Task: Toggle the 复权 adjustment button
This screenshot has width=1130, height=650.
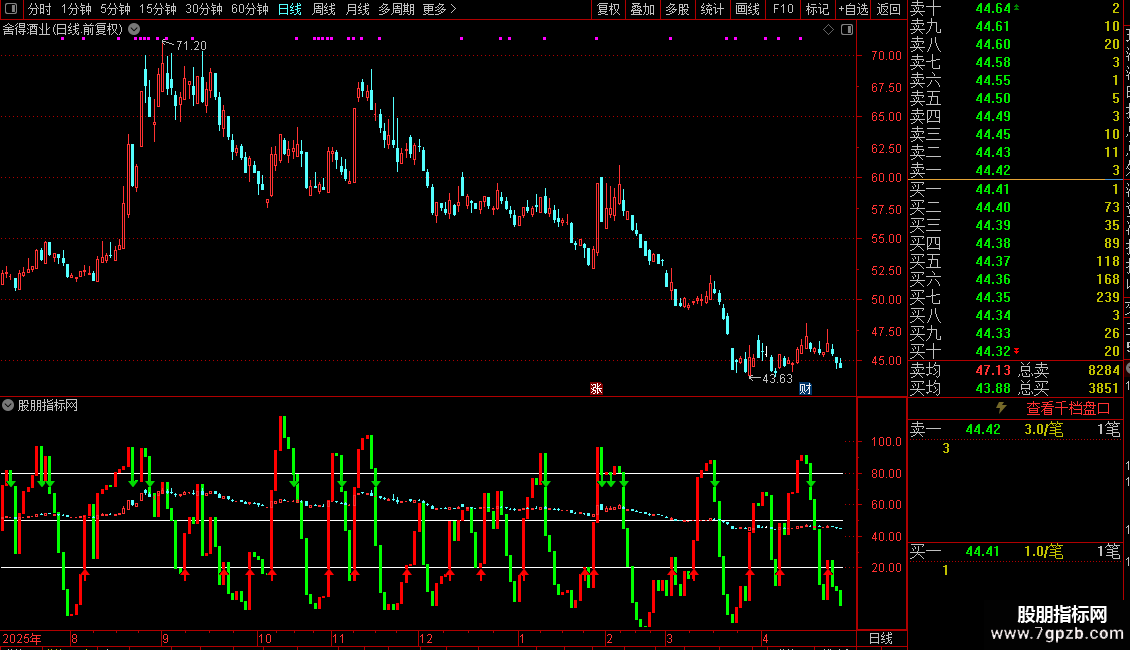Action: tap(608, 9)
